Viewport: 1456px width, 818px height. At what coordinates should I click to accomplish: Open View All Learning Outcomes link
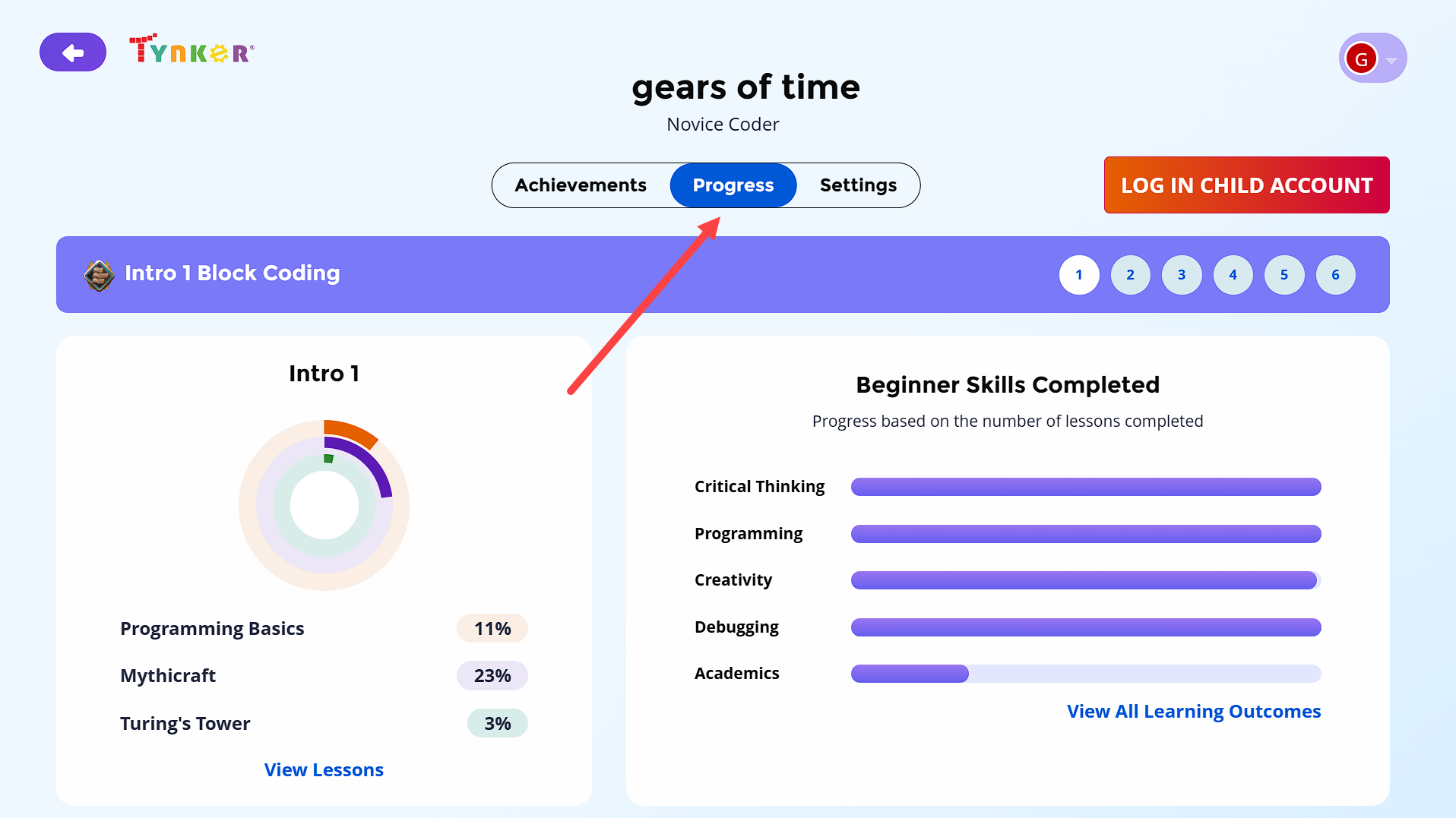click(x=1194, y=712)
